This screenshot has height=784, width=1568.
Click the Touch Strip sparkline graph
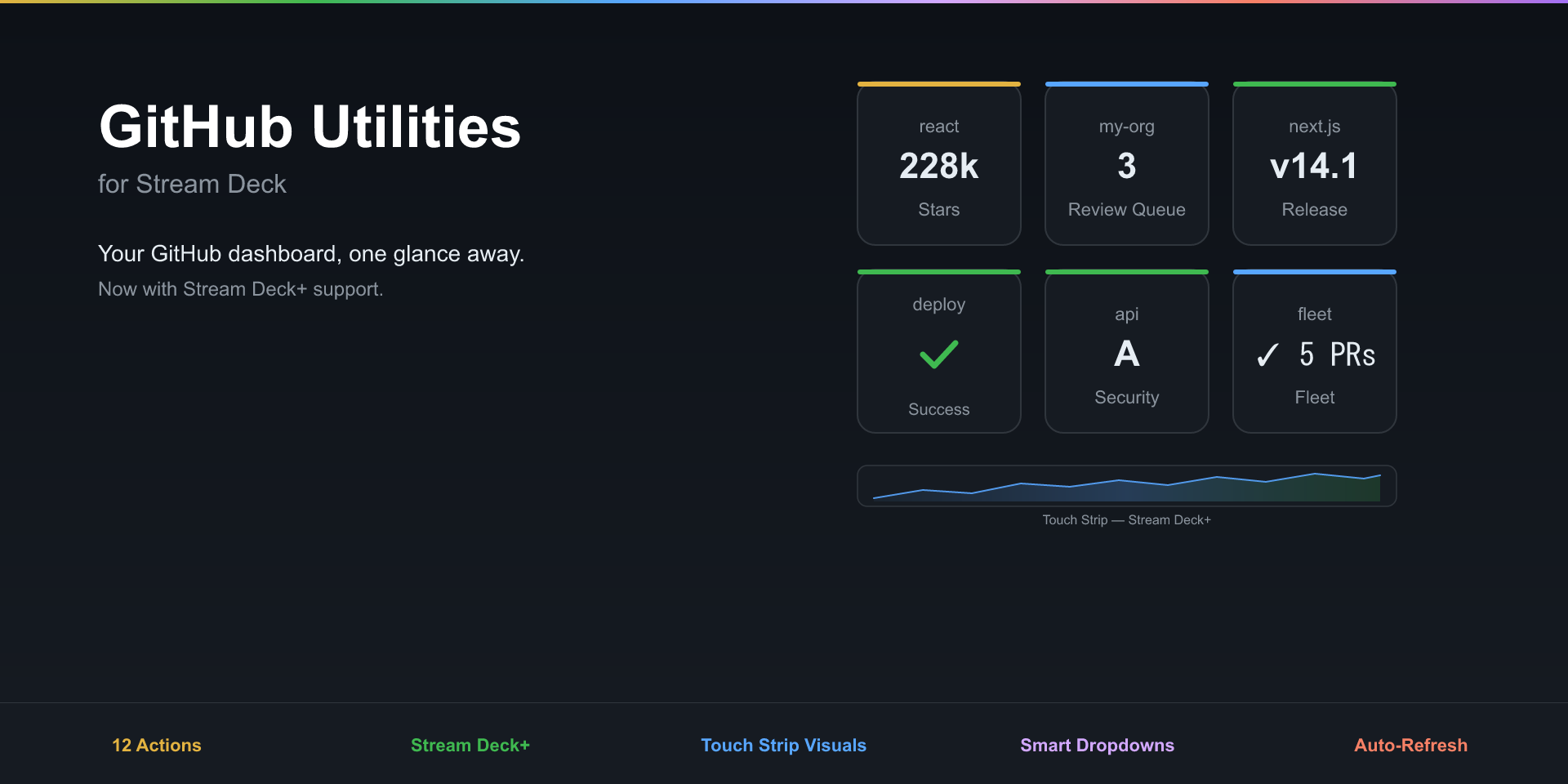pos(1127,486)
